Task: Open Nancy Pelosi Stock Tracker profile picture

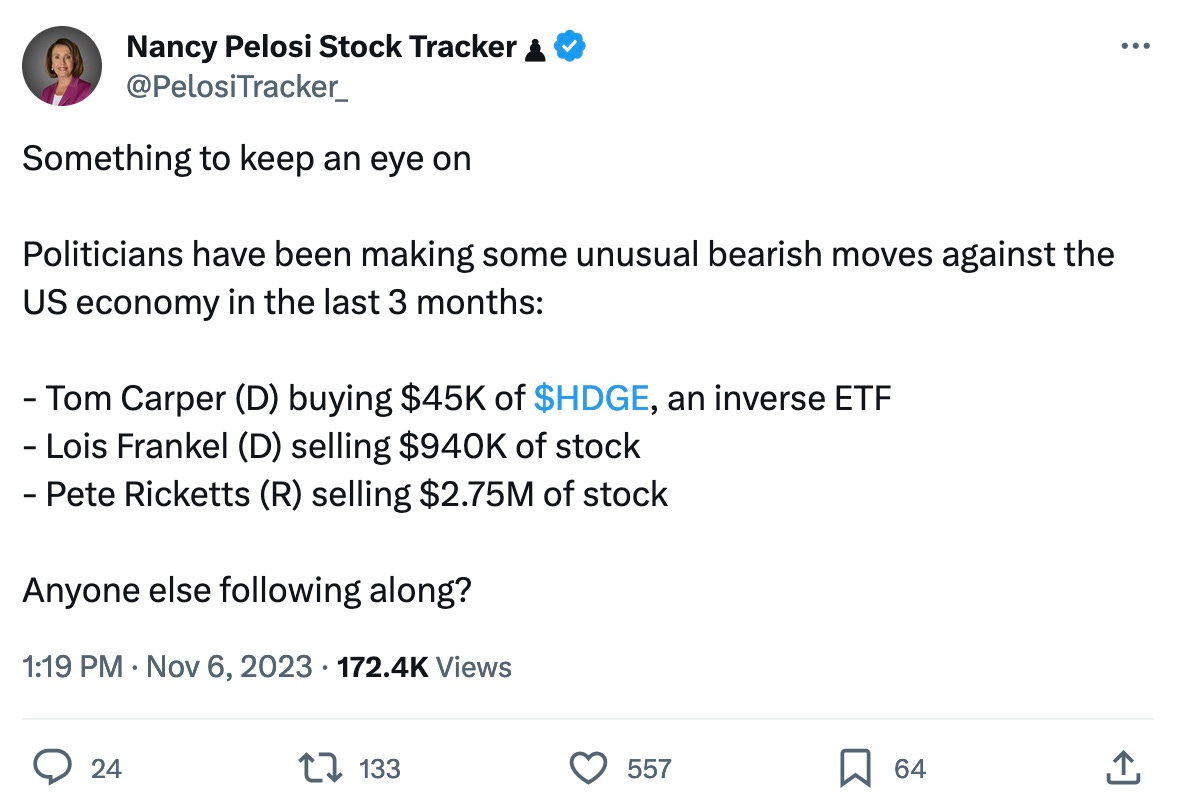Action: click(x=62, y=66)
